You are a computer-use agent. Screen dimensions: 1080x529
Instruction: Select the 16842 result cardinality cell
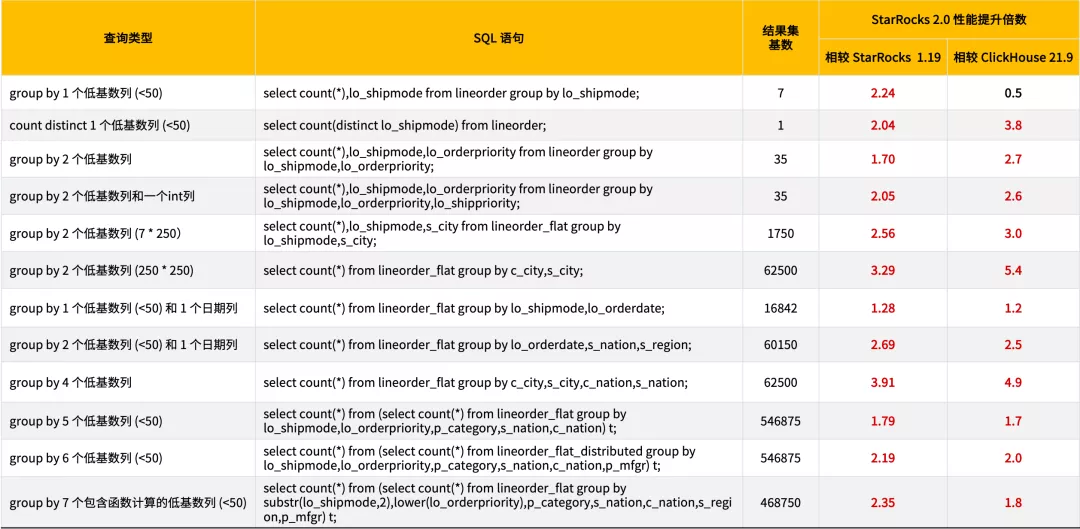click(x=780, y=309)
